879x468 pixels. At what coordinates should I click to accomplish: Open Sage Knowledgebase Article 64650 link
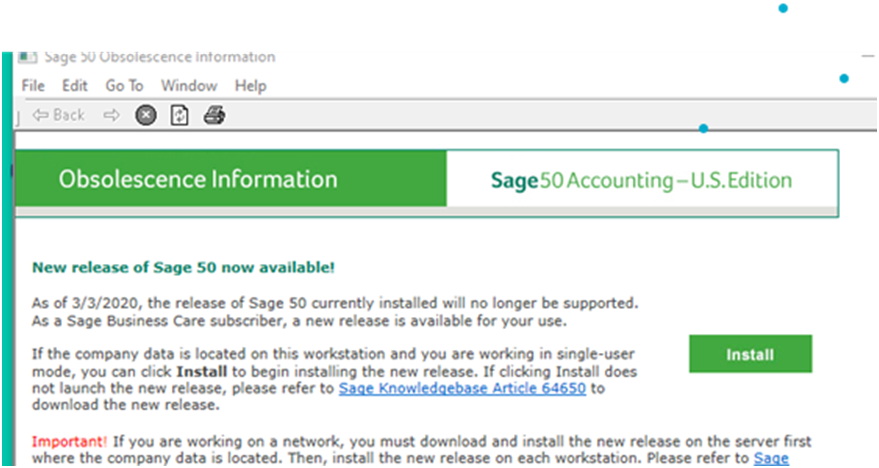(462, 388)
